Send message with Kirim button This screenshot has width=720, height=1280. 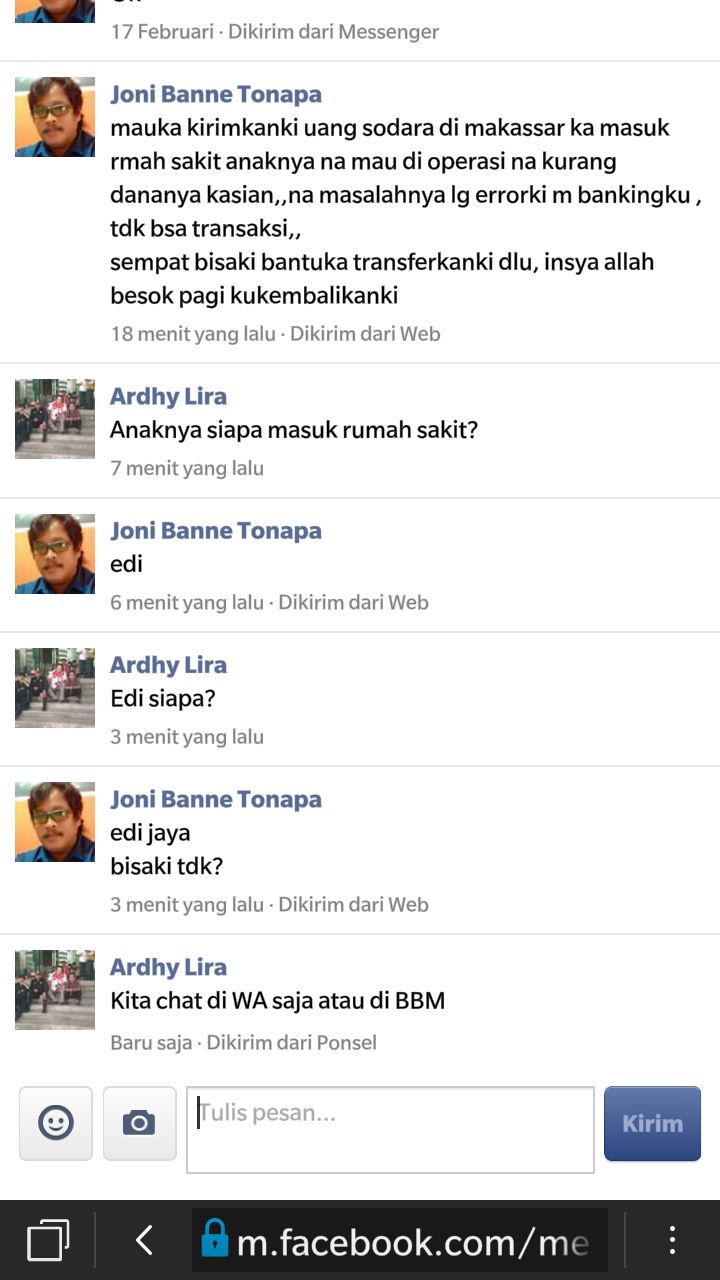point(652,1123)
